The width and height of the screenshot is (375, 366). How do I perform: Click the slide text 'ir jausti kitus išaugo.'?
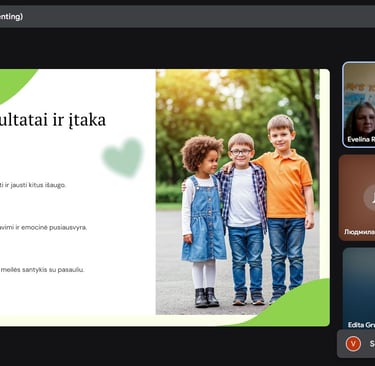coord(35,185)
